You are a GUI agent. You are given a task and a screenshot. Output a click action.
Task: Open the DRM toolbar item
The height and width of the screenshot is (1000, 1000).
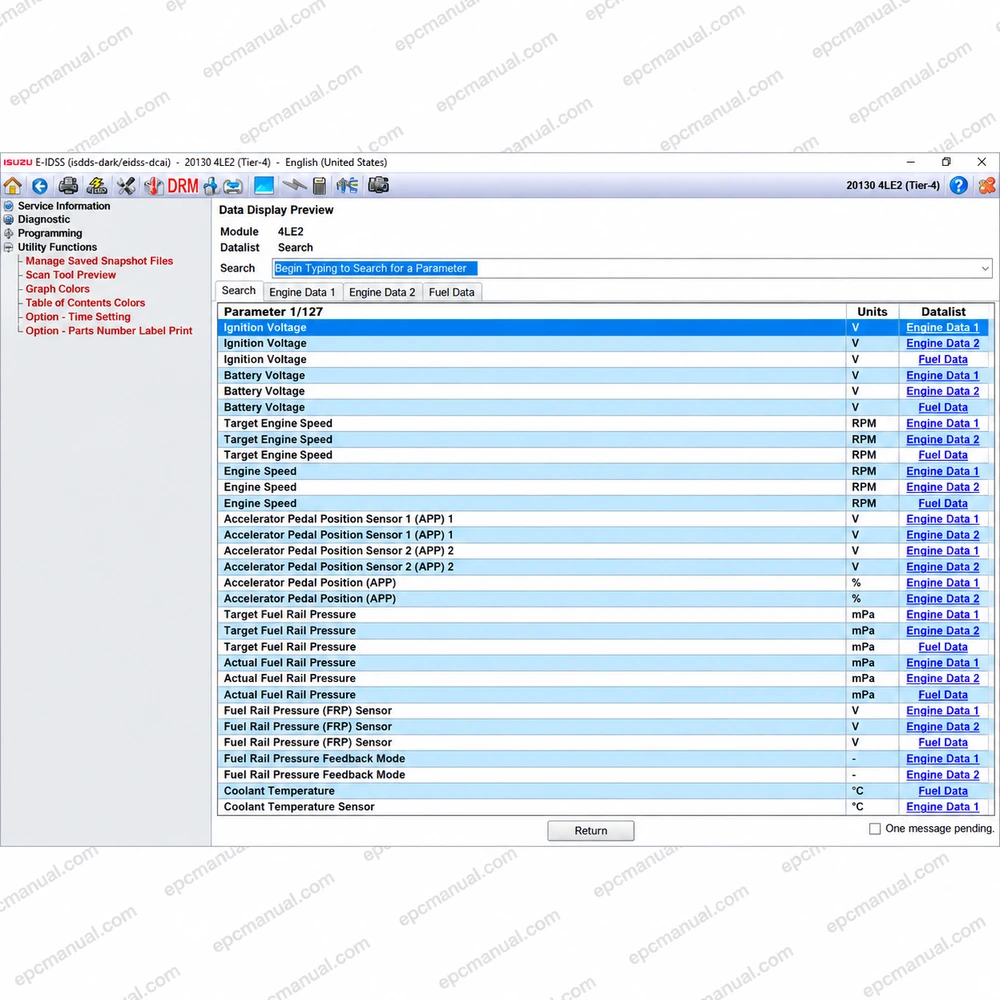point(183,186)
